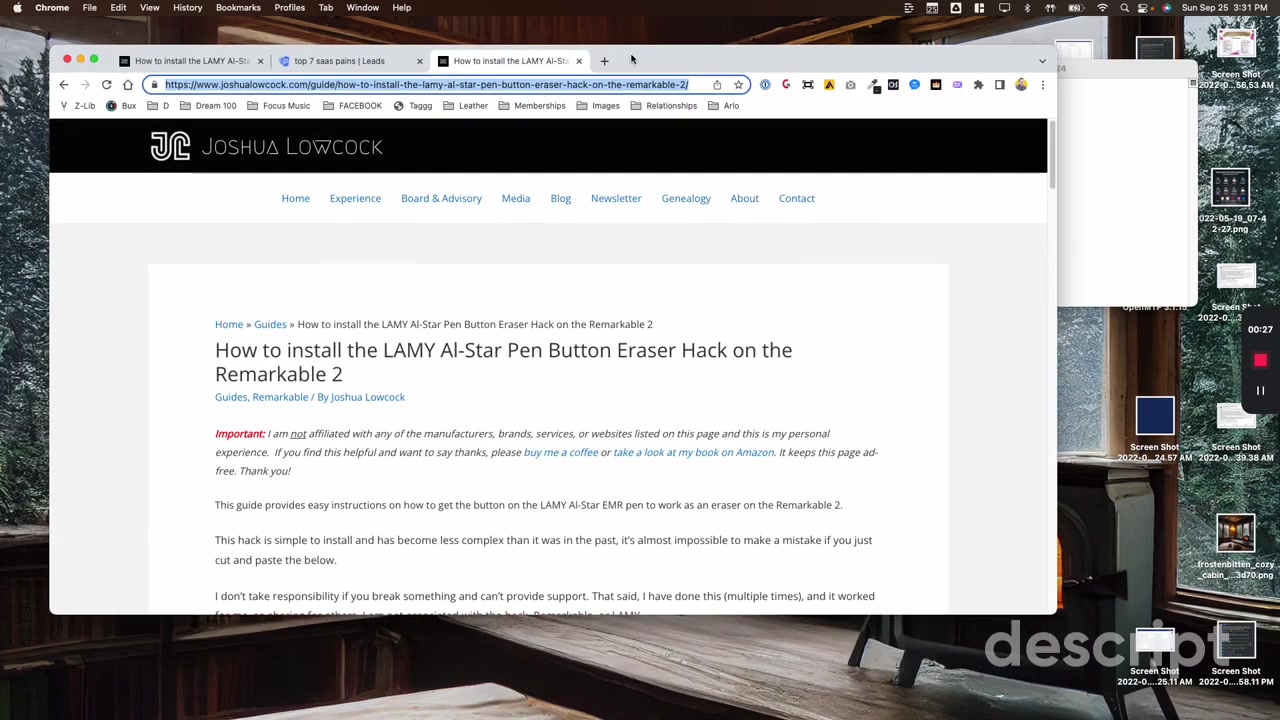1280x720 pixels.
Task: Open the Genealogy nav link
Action: click(x=686, y=198)
